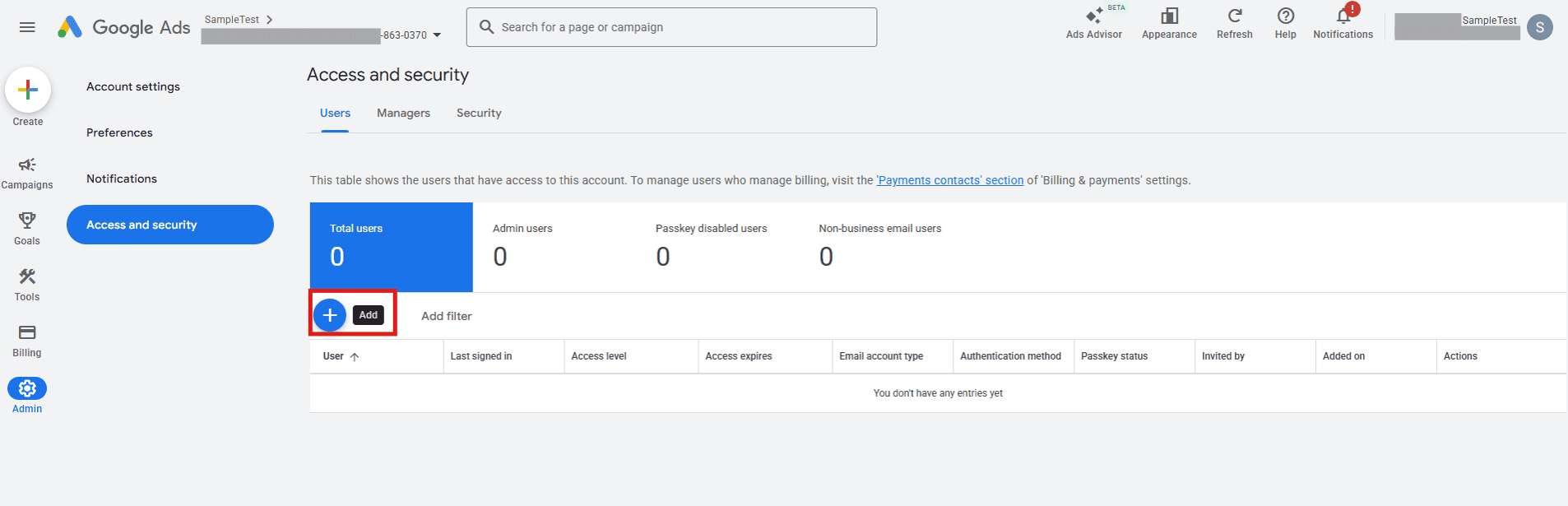The height and width of the screenshot is (506, 1568).
Task: Open Admin gear section
Action: 27,396
